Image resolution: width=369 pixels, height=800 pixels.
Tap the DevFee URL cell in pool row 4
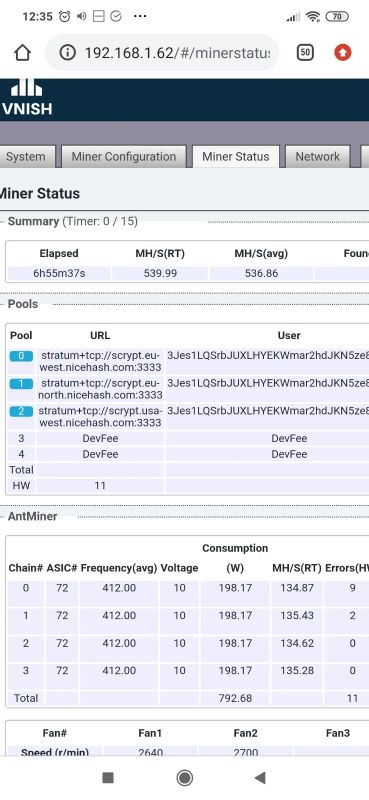pos(100,454)
